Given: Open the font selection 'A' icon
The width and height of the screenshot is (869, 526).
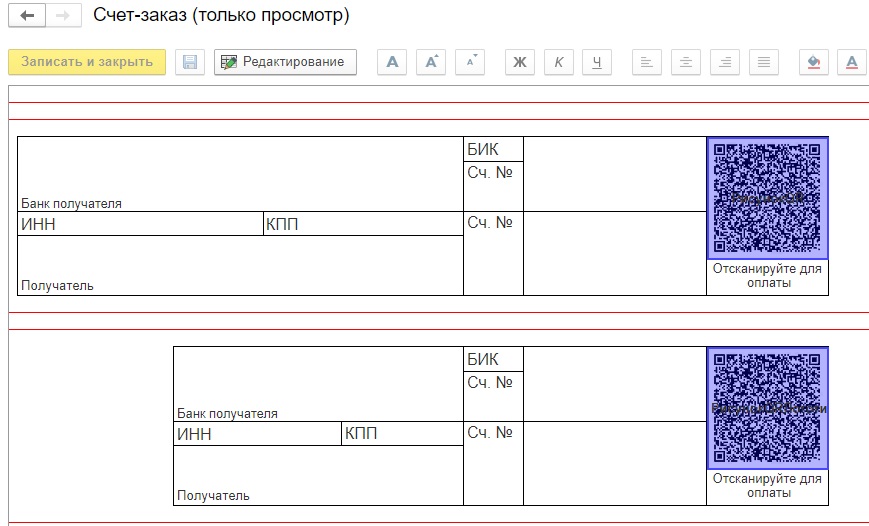Looking at the screenshot, I should pyautogui.click(x=392, y=62).
